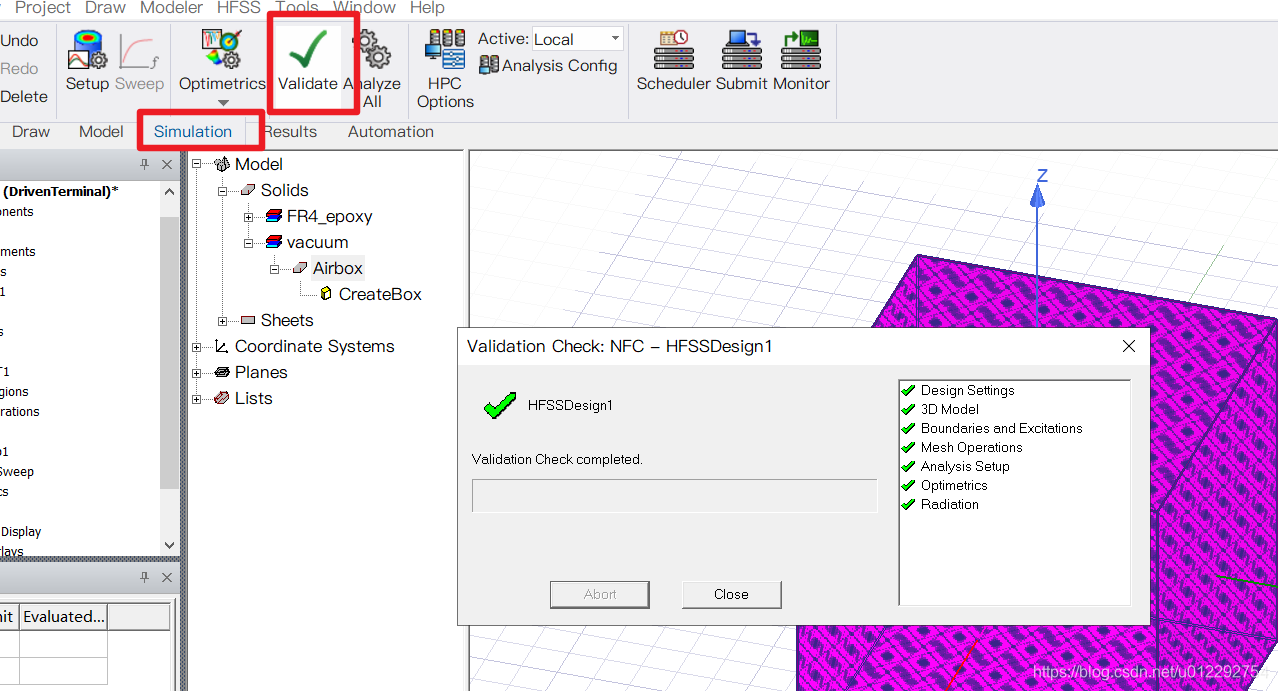
Task: Open the job Monitor
Action: [801, 61]
